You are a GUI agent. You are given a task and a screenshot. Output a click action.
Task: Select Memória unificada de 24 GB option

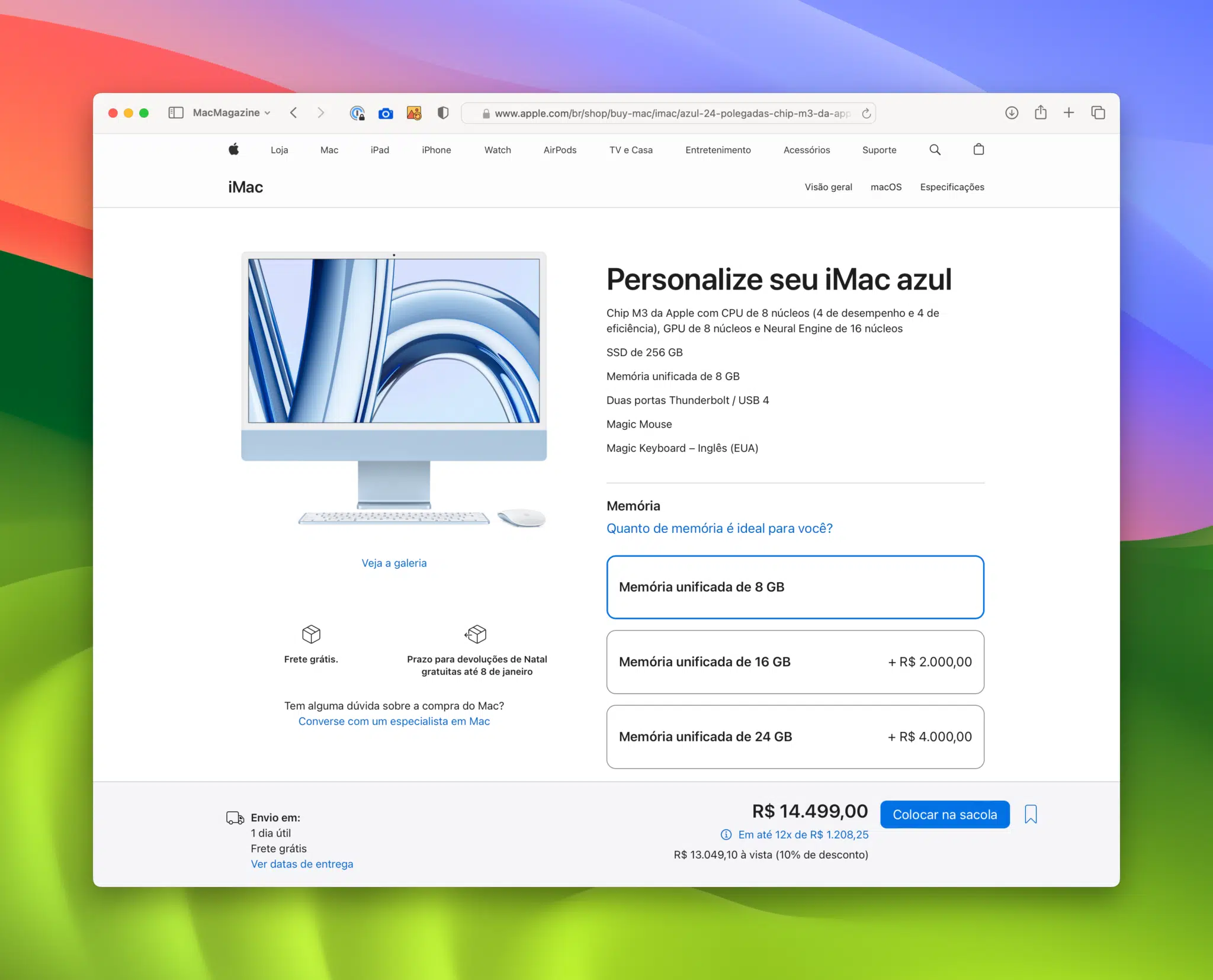tap(795, 737)
